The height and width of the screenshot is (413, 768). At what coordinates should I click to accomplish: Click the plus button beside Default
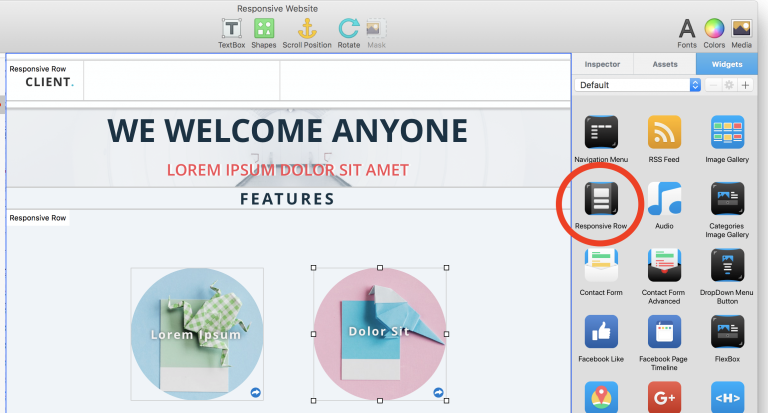[745, 85]
